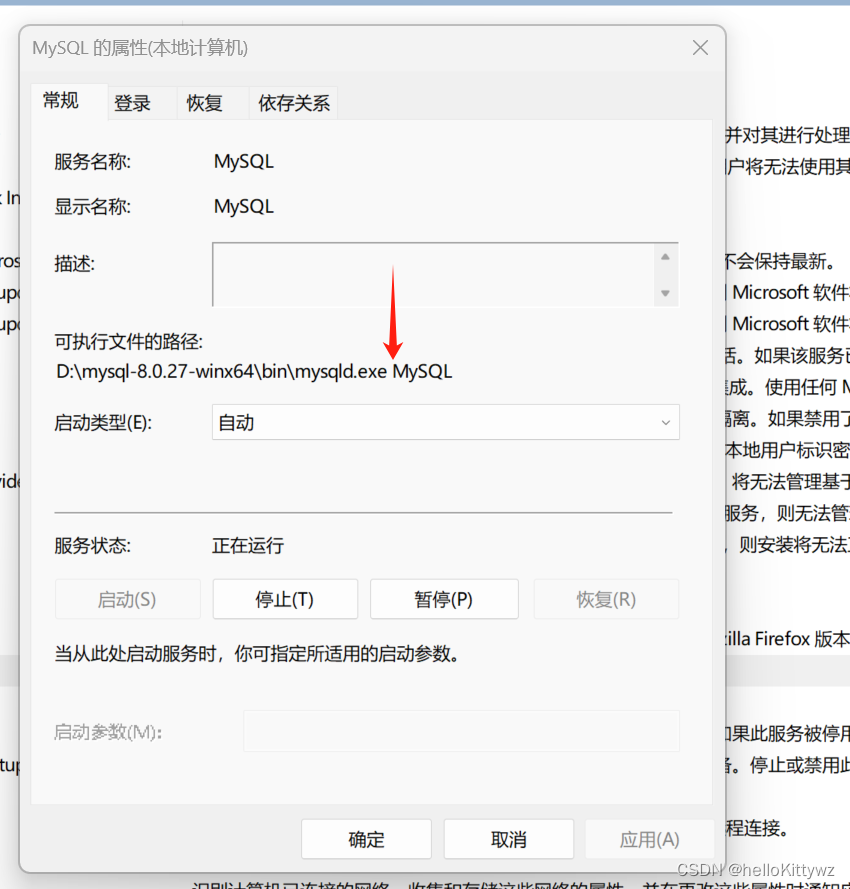Click the 恢复(R) button
Viewport: 850px width, 889px height.
point(606,599)
